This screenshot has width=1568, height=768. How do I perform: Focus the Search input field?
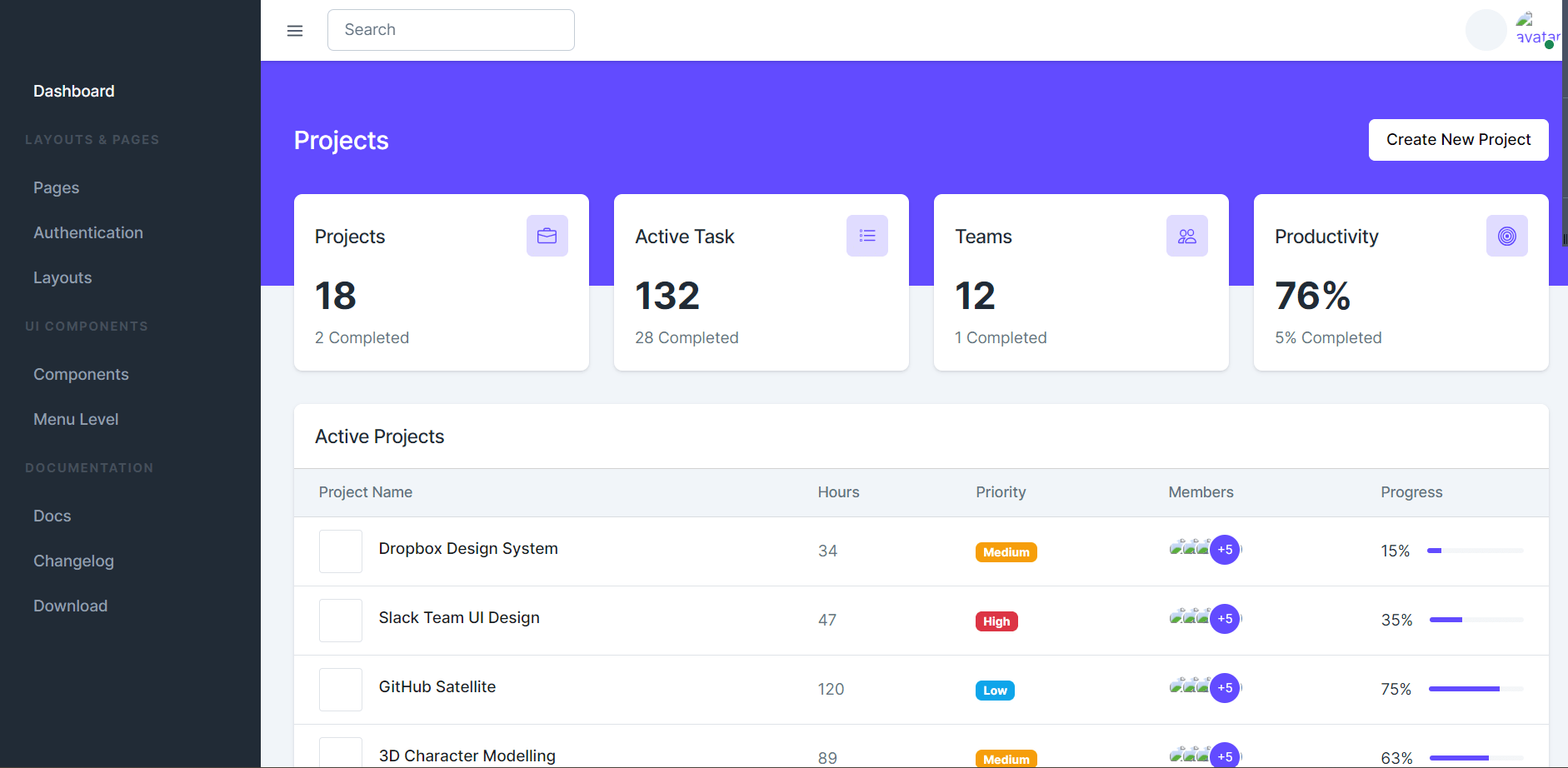coord(451,30)
